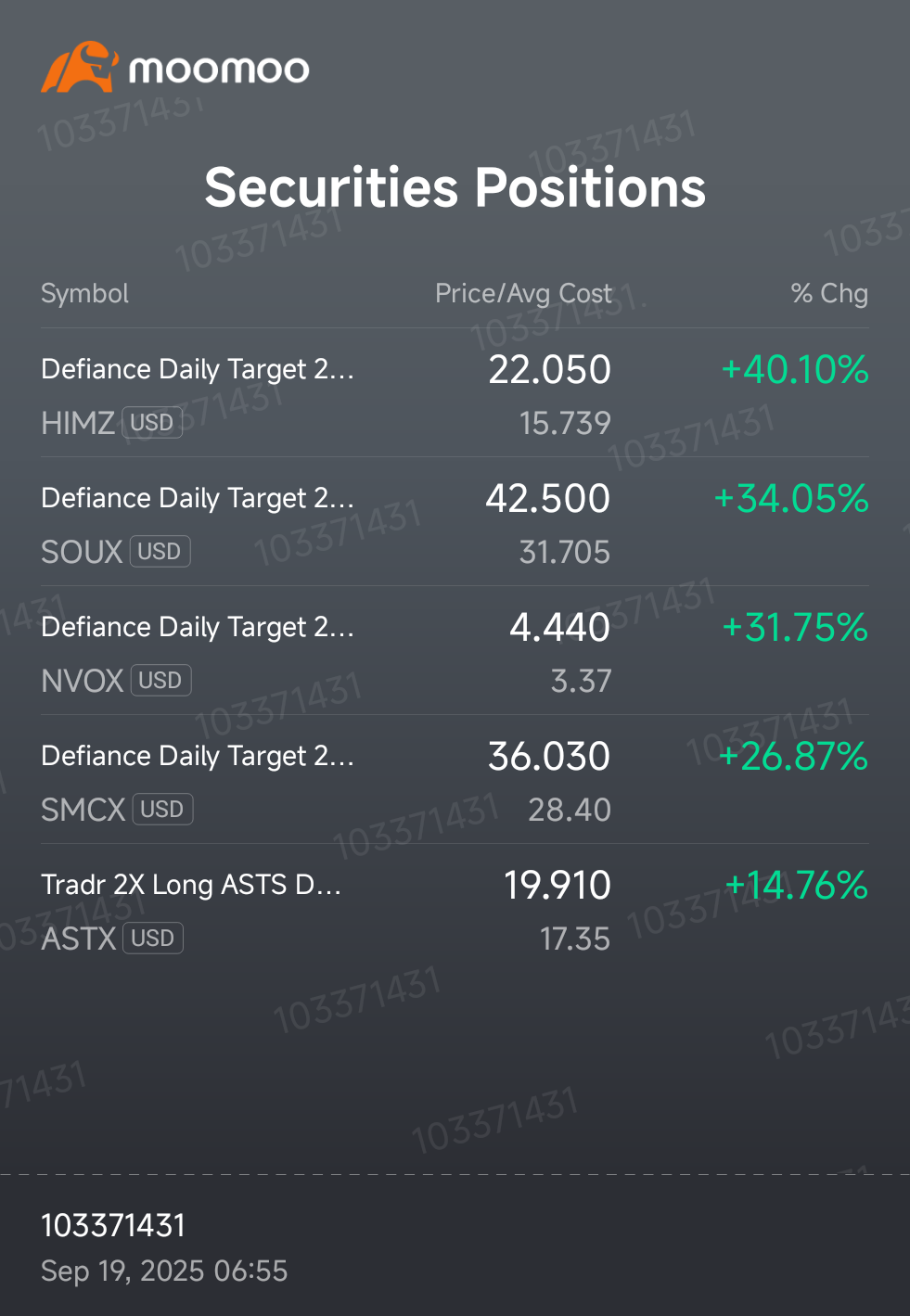Click the USD badge next to NVOX
This screenshot has width=910, height=1316.
click(x=160, y=681)
